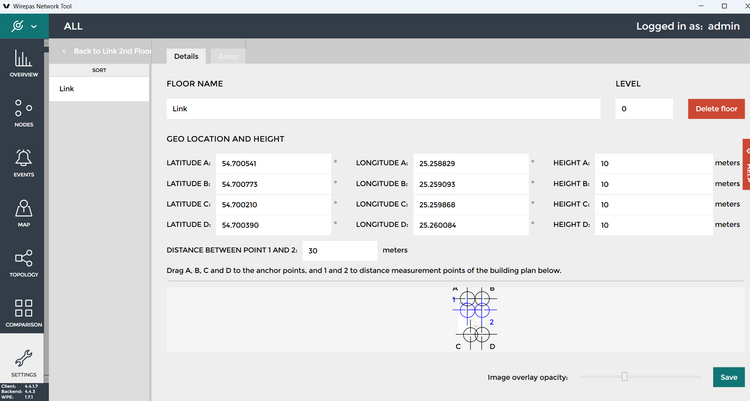
Task: Click the Wirepas logo icon in header
Action: coord(18,26)
